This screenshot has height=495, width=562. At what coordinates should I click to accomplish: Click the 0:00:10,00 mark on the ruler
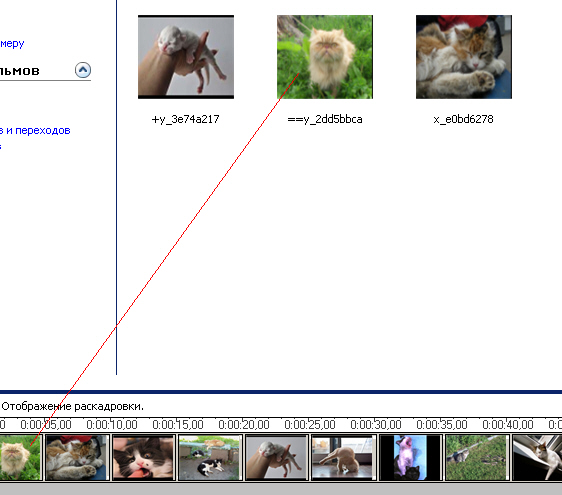coord(112,425)
